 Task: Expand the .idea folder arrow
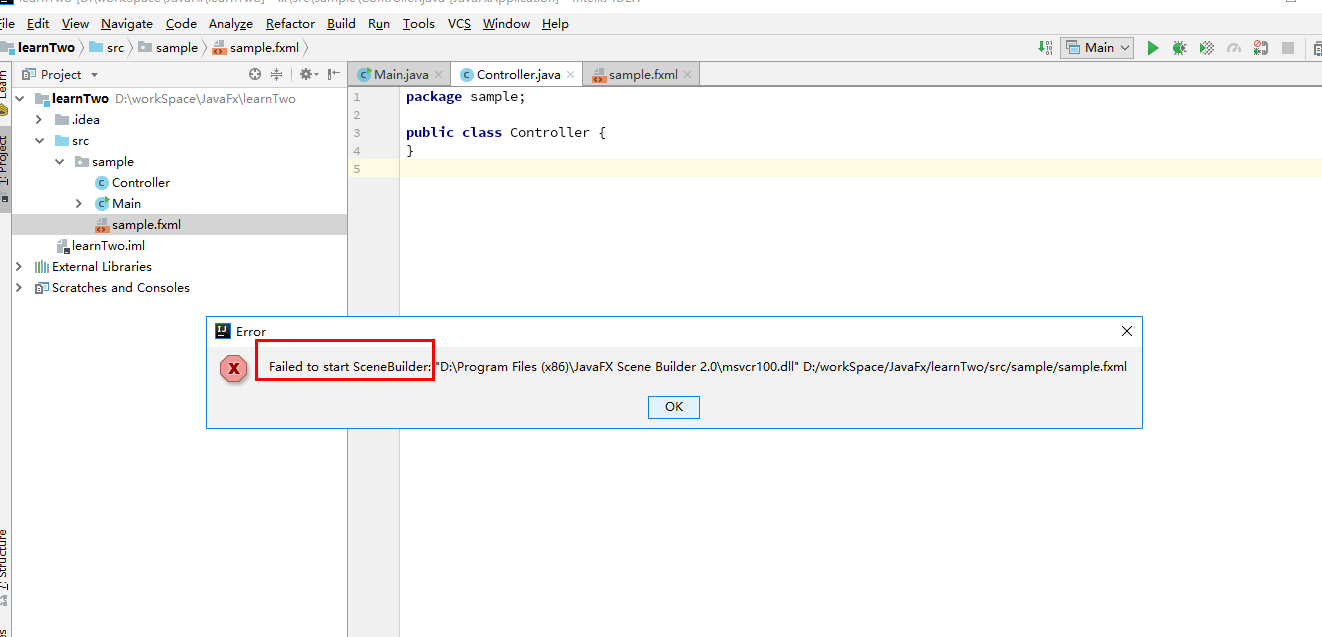(x=40, y=120)
